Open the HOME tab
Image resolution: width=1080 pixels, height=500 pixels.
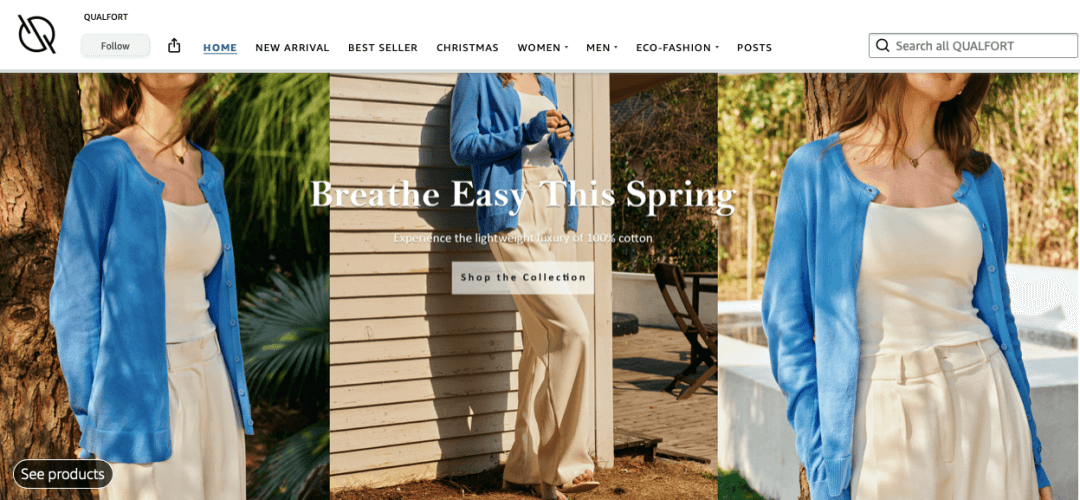click(x=220, y=48)
